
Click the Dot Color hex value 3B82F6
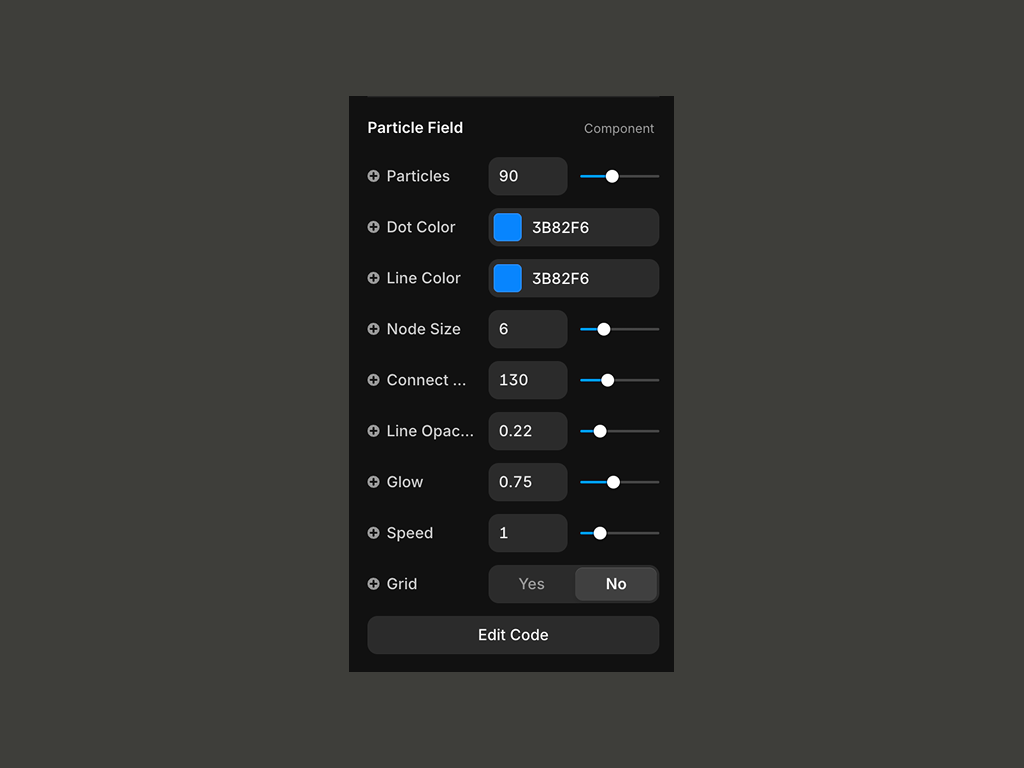click(x=560, y=228)
